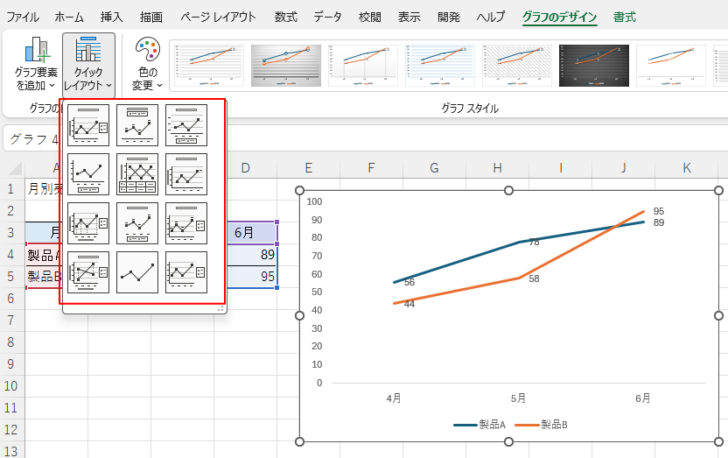Apply the fourth chart style with blue gridlines
The height and width of the screenshot is (458, 728).
[440, 65]
